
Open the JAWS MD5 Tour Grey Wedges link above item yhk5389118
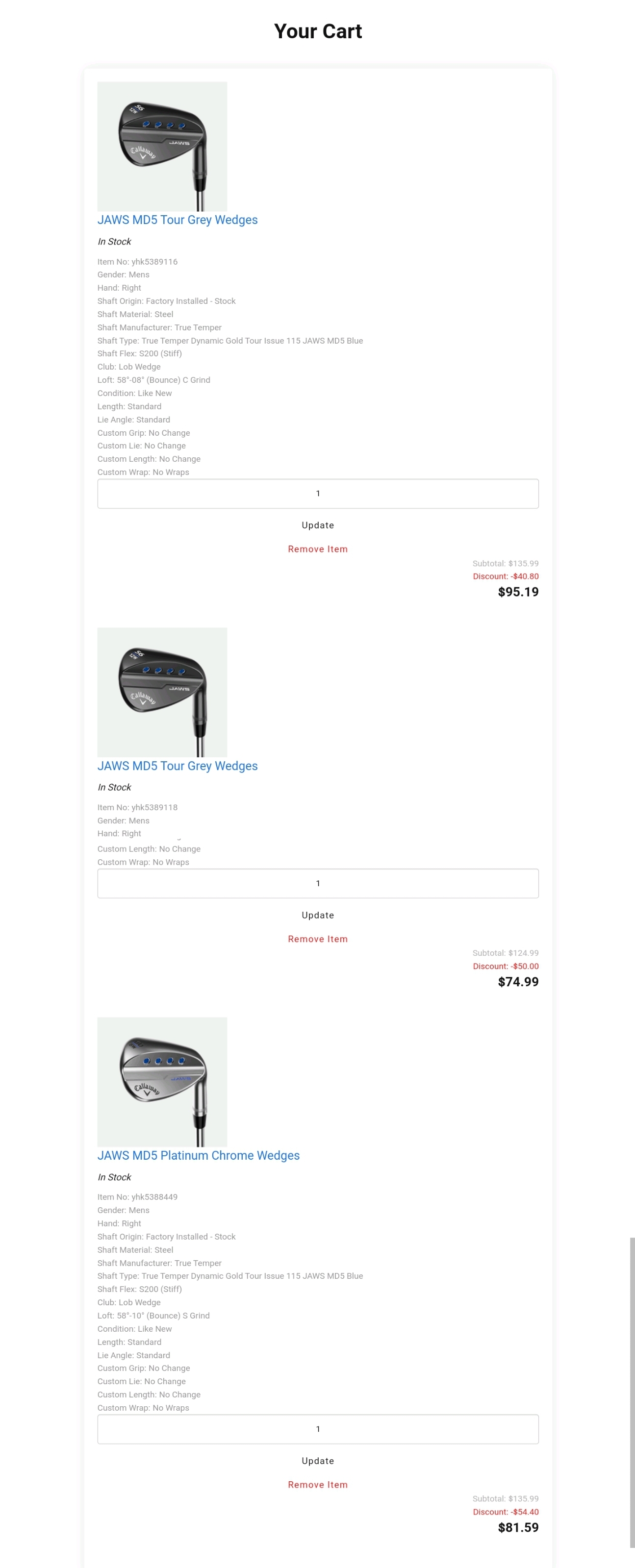tap(177, 766)
